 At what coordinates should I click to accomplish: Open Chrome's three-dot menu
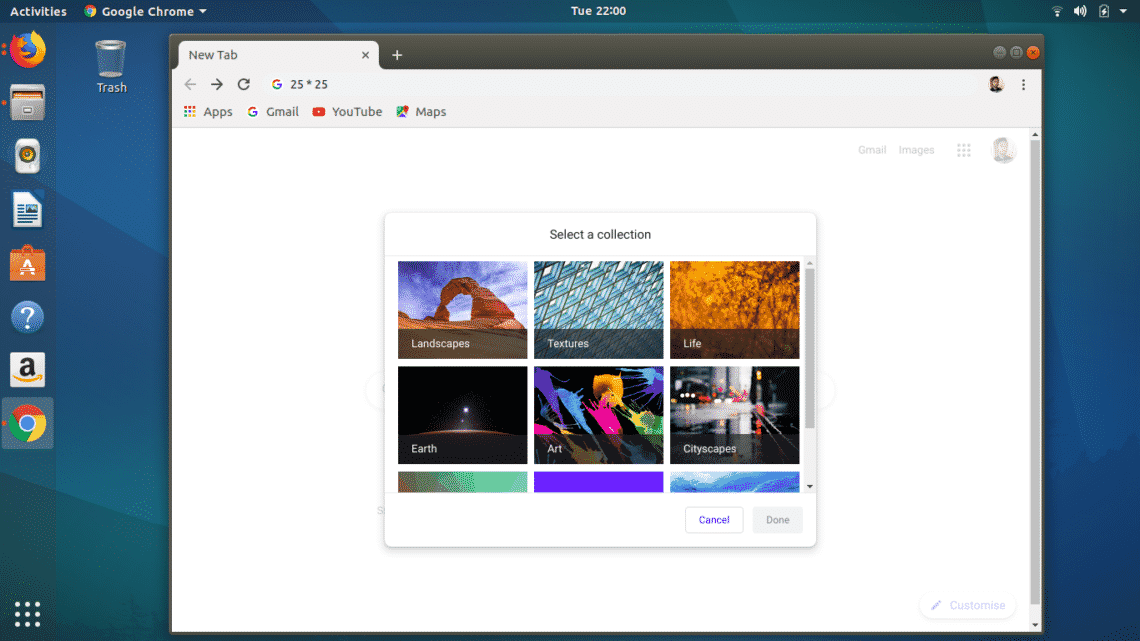click(x=1023, y=85)
